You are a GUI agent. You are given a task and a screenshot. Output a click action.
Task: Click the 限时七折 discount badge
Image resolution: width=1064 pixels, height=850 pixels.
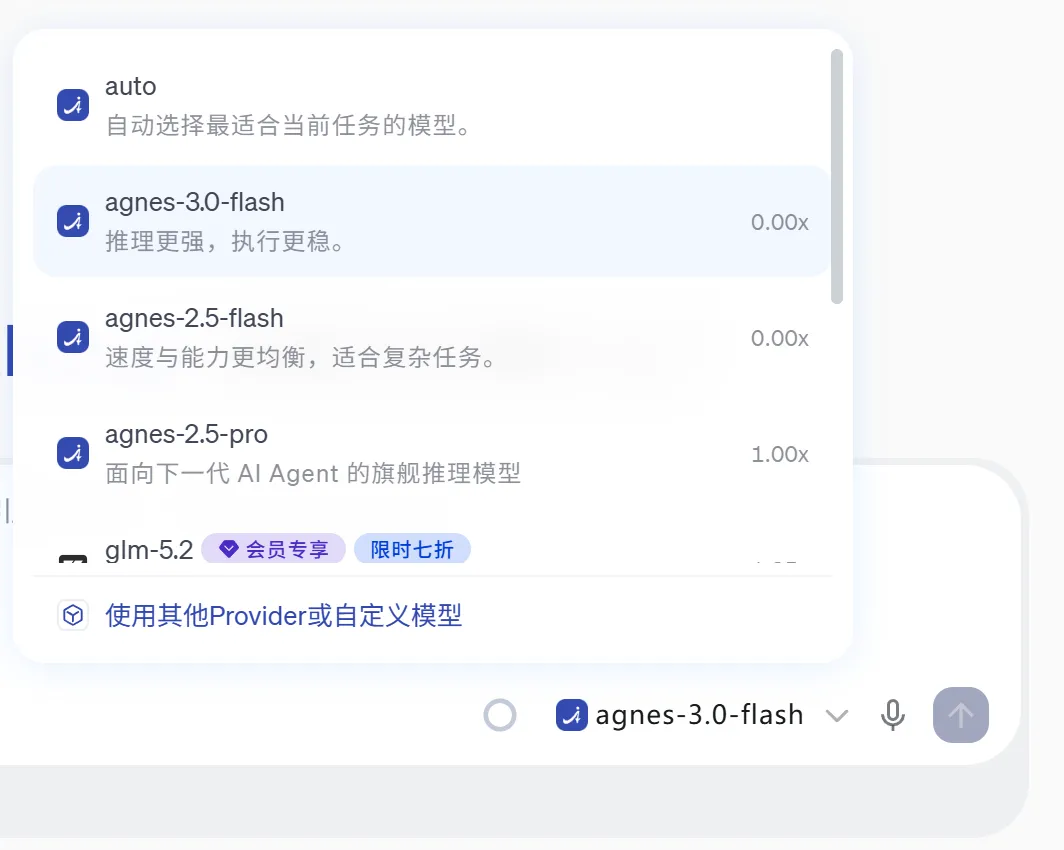412,549
